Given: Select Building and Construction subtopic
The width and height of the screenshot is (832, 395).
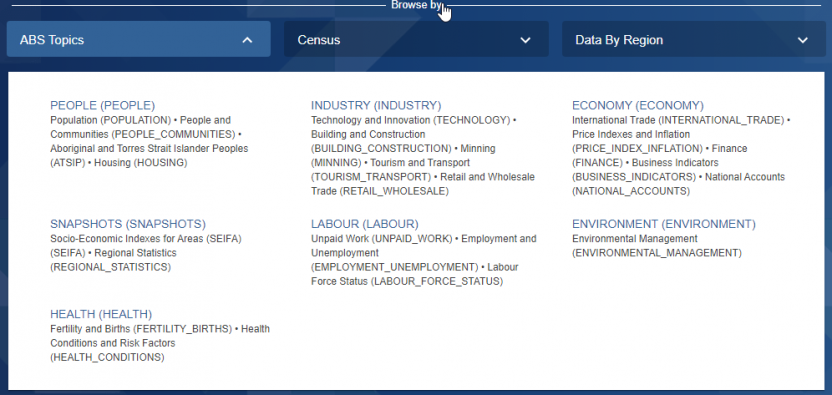Looking at the screenshot, I should (x=381, y=141).
